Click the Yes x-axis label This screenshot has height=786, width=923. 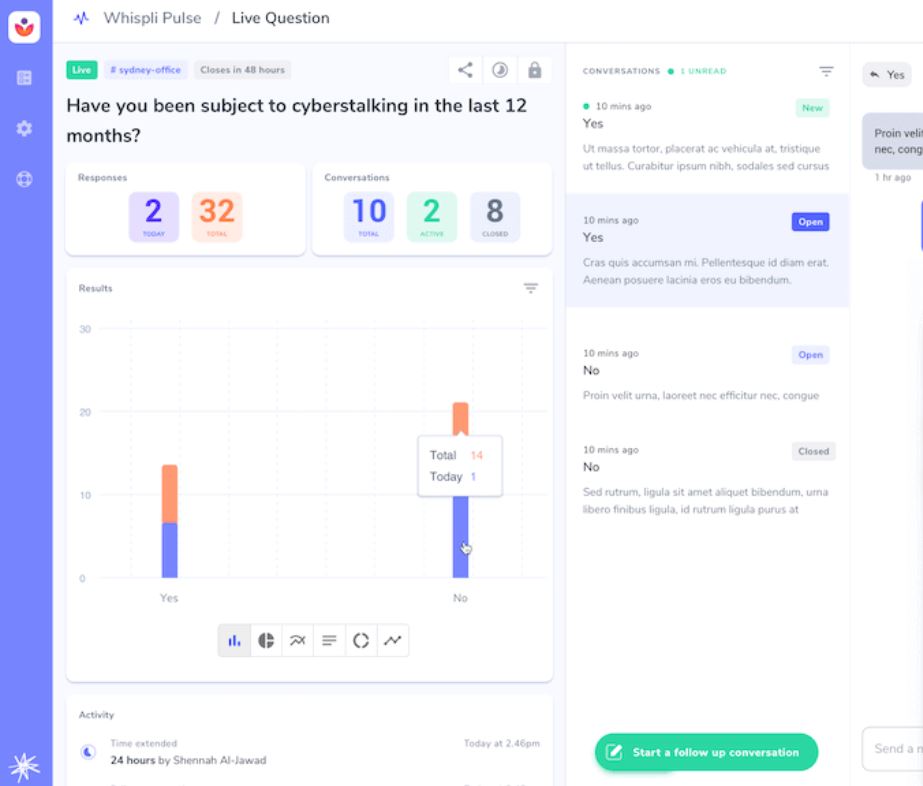(169, 598)
